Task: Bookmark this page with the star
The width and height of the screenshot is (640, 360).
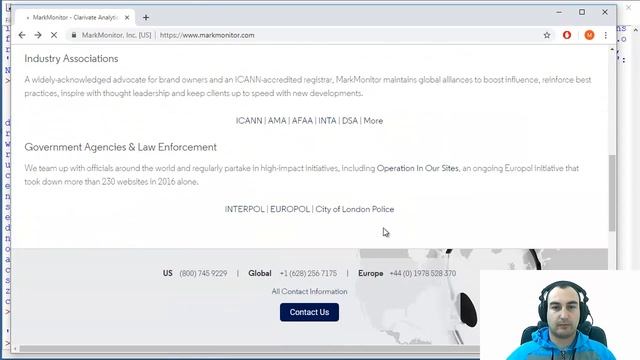Action: tap(547, 35)
